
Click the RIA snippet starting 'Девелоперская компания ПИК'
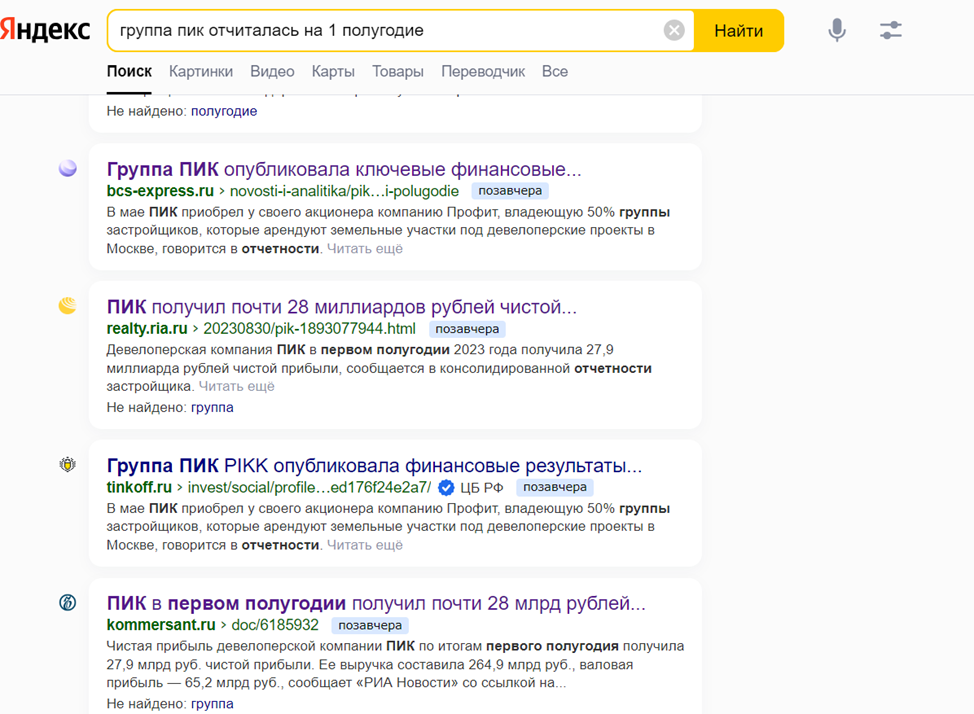pos(379,368)
